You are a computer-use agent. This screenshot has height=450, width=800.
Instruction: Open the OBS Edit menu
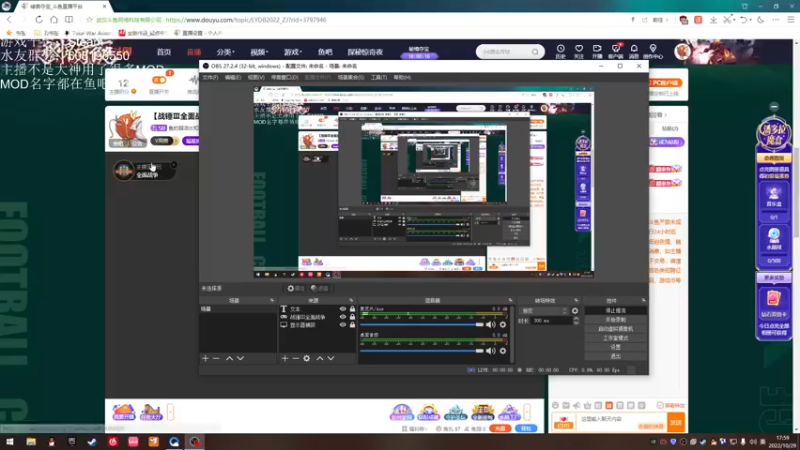click(233, 78)
